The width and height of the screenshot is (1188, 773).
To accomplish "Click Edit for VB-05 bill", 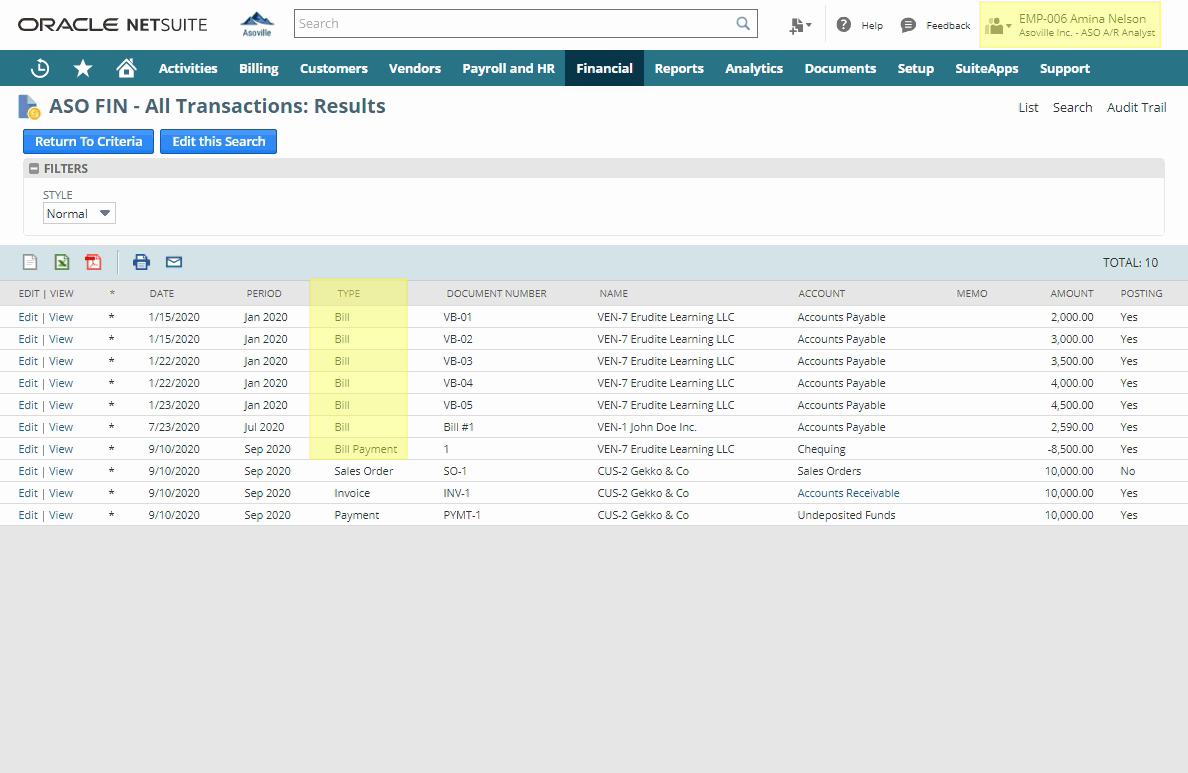I will click(28, 405).
